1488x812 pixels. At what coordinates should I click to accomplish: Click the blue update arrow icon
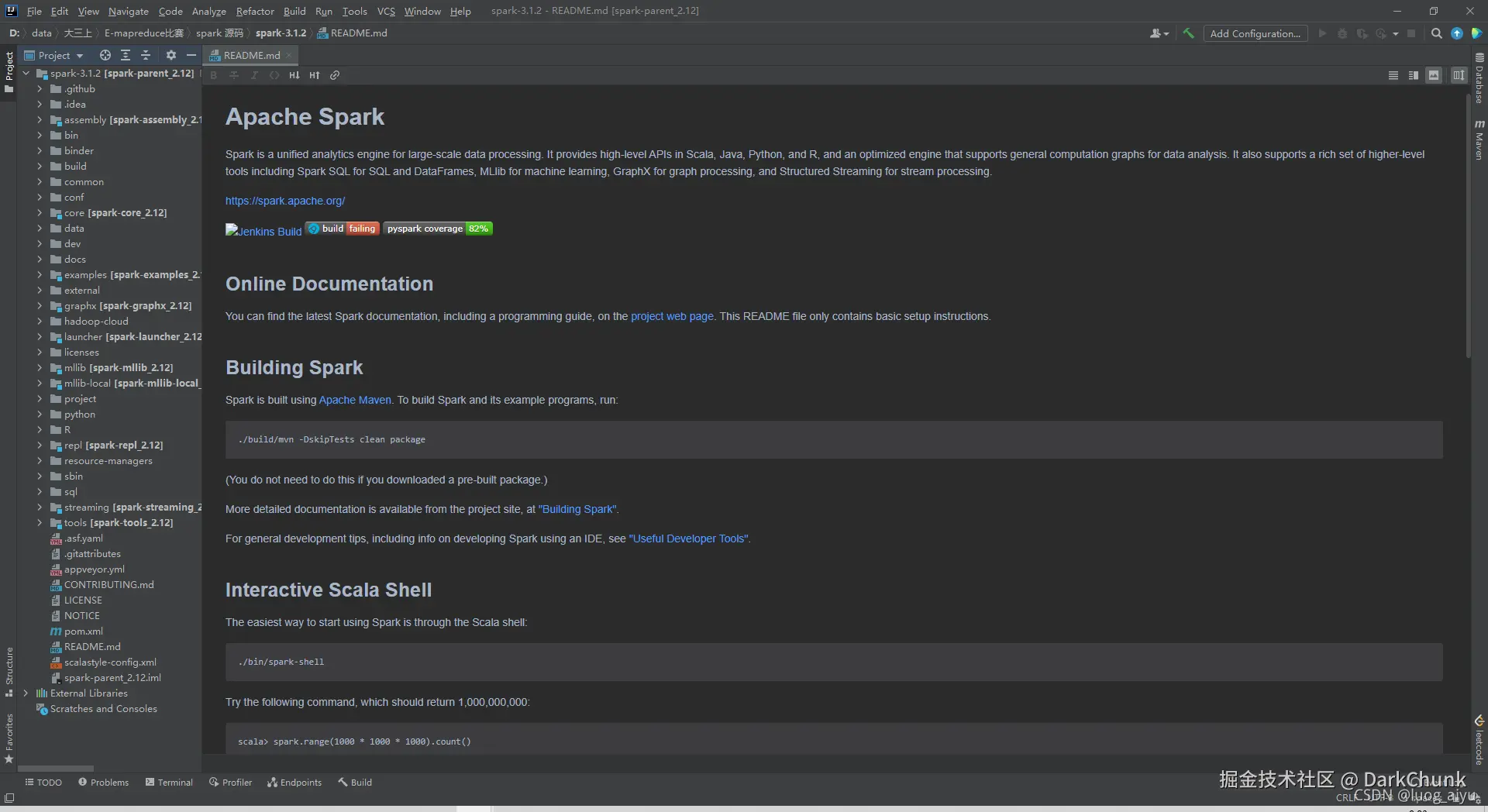point(1457,33)
